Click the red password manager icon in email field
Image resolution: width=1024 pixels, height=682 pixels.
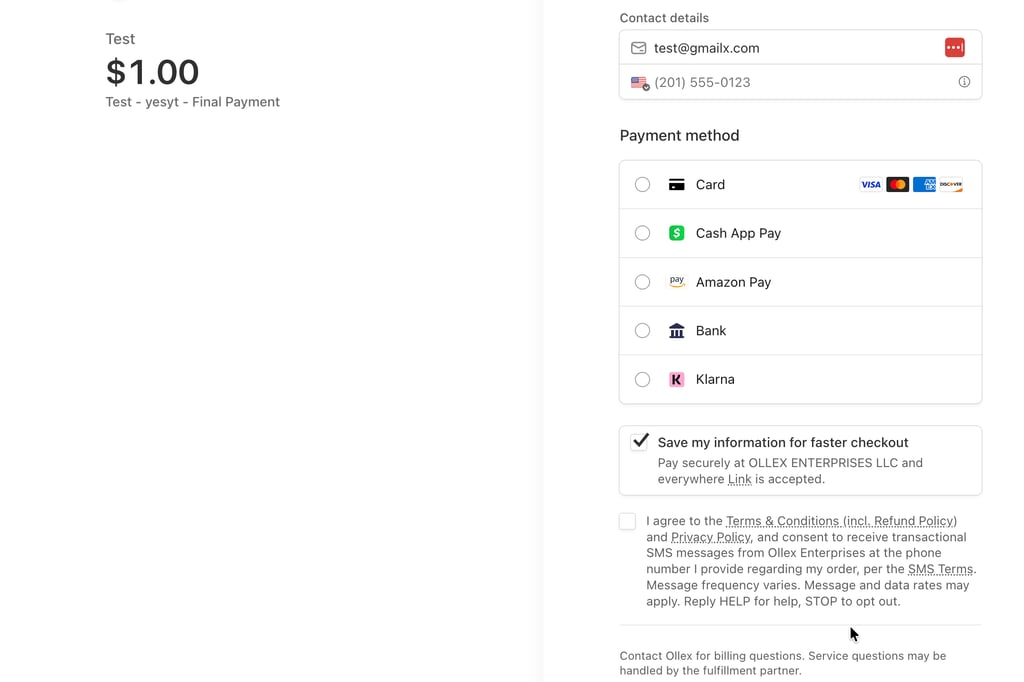[954, 48]
